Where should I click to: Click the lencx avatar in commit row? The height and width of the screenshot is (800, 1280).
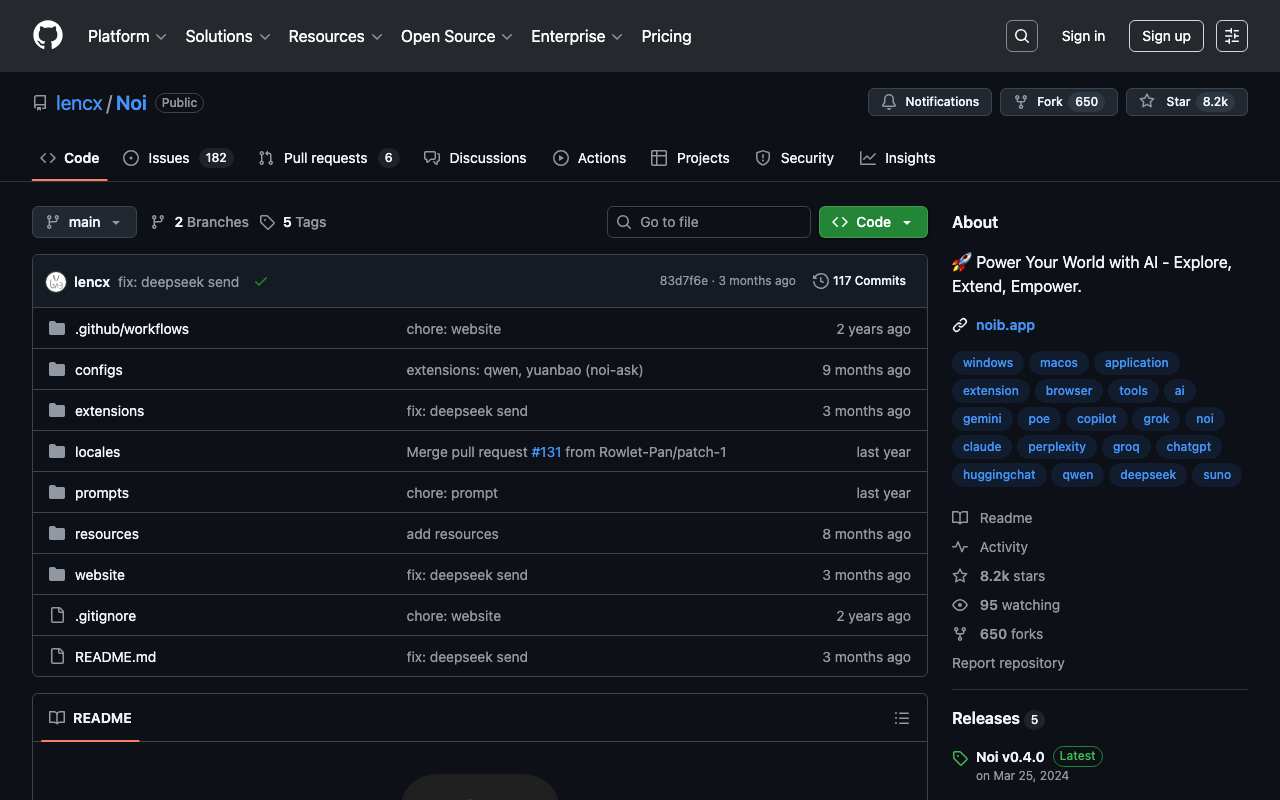click(56, 282)
